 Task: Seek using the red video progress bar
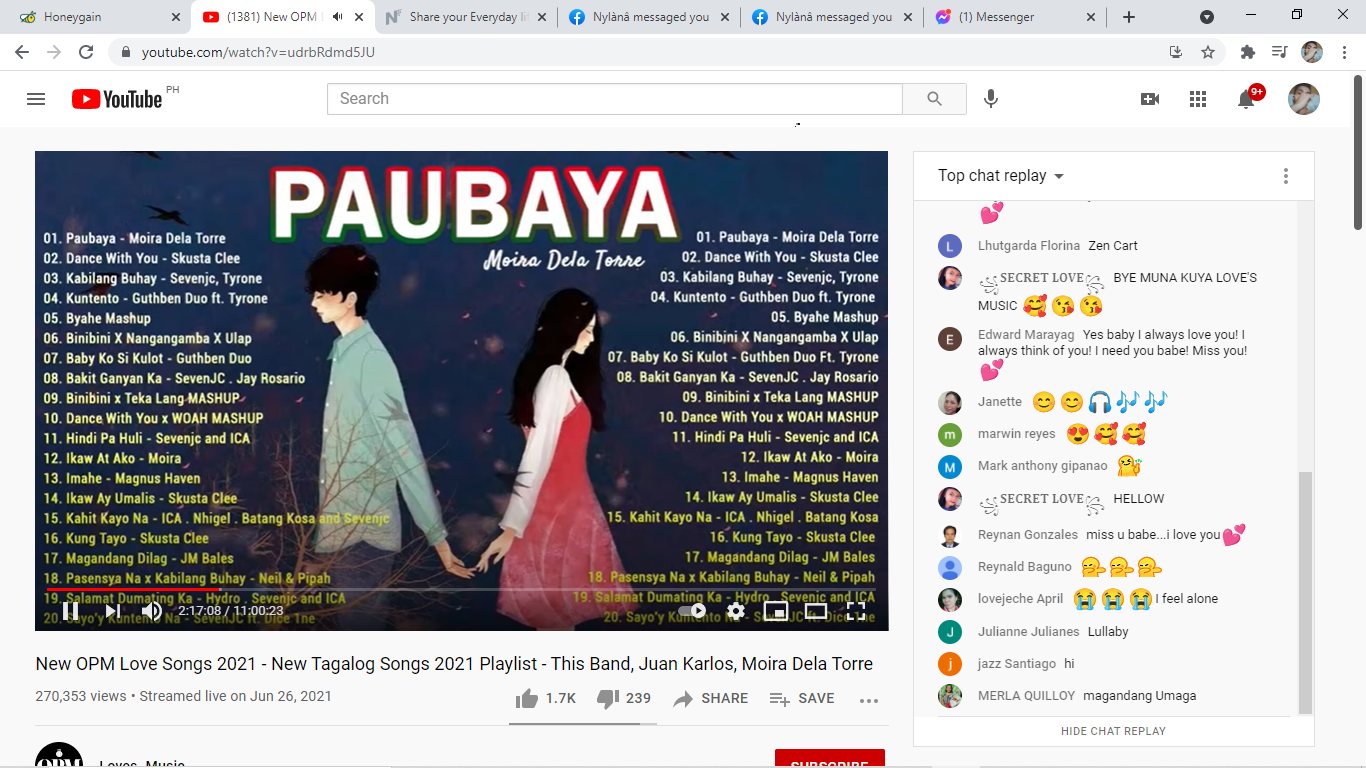[x=461, y=589]
